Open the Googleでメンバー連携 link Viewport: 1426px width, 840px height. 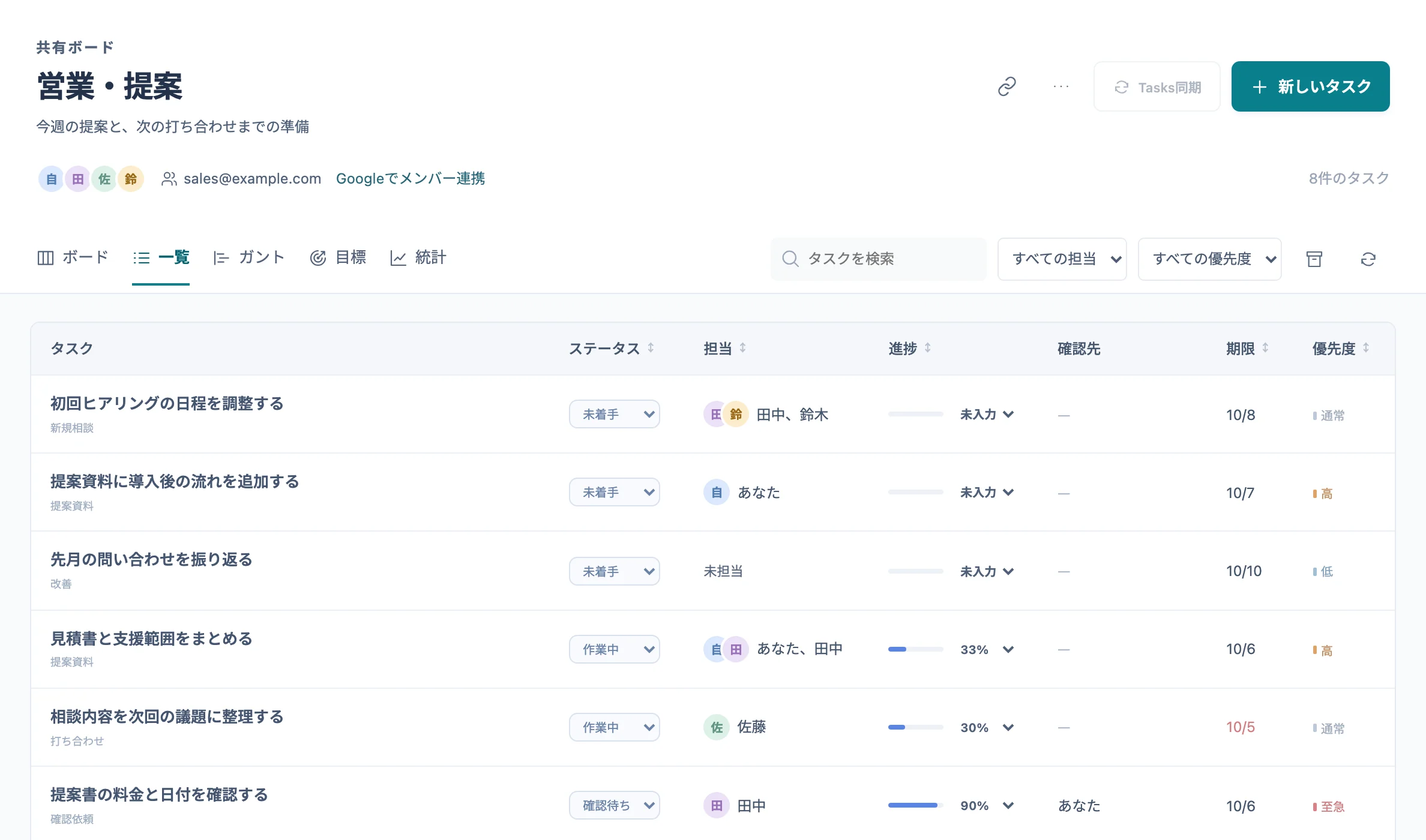coord(411,179)
